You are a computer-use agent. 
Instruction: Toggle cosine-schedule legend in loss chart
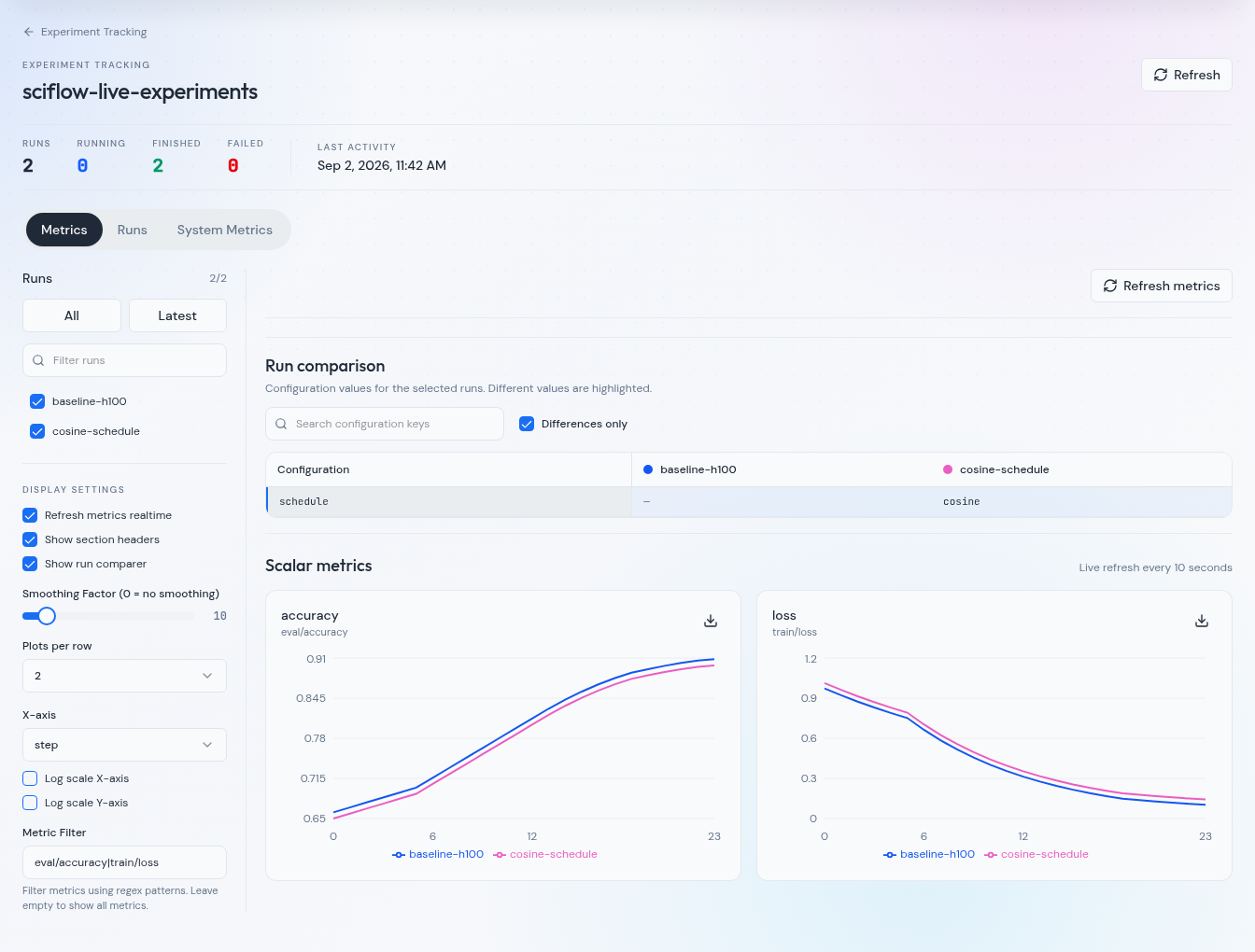(1036, 854)
